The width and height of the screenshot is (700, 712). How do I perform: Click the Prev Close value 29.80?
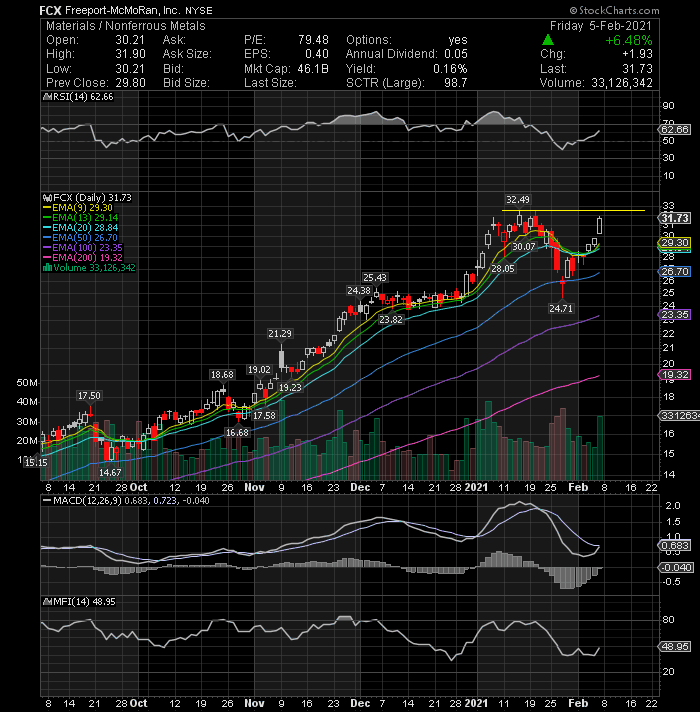pos(130,83)
